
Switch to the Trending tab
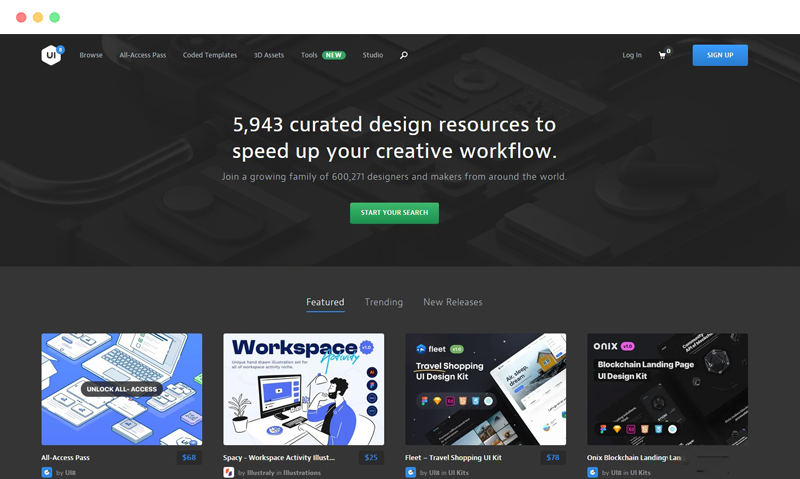click(384, 302)
